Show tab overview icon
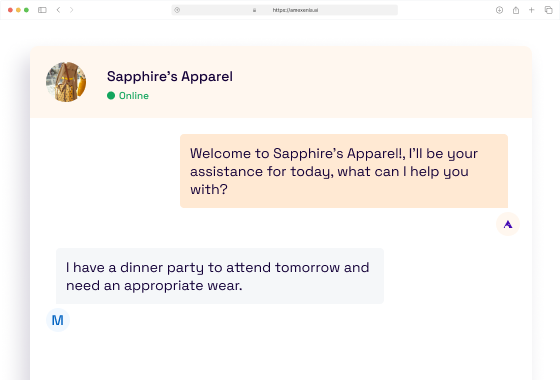 click(x=549, y=10)
